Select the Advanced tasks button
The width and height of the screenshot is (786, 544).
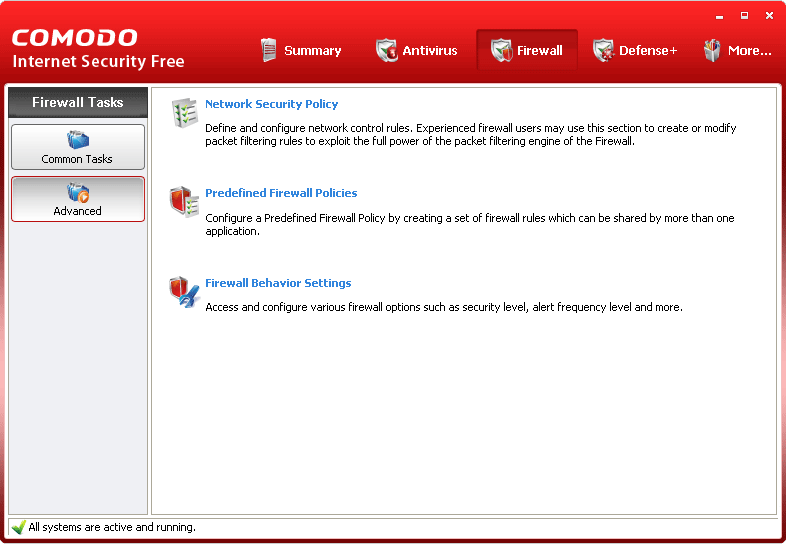click(78, 199)
